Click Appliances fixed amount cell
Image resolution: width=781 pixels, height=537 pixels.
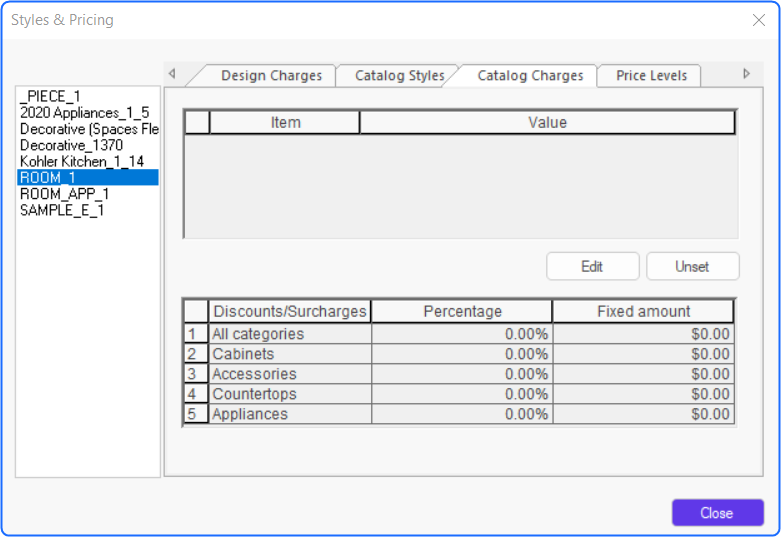coord(644,414)
